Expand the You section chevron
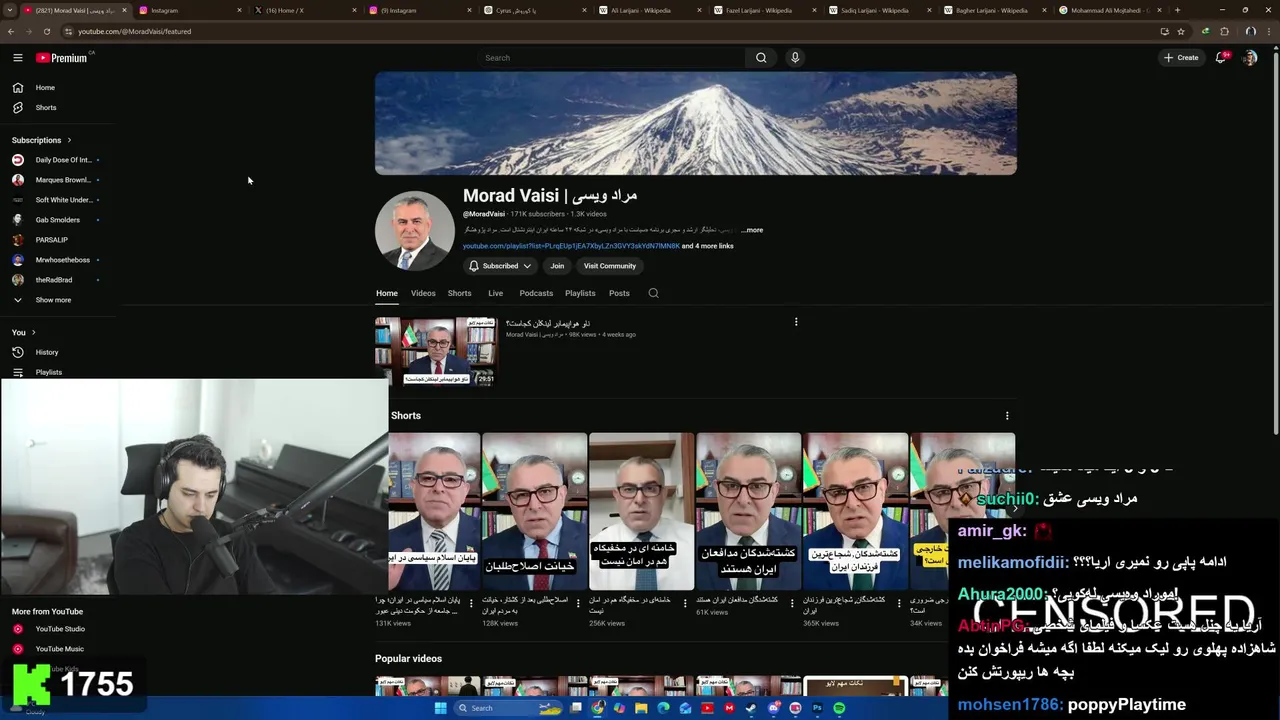Screen dimensions: 1280x720 click(x=33, y=332)
